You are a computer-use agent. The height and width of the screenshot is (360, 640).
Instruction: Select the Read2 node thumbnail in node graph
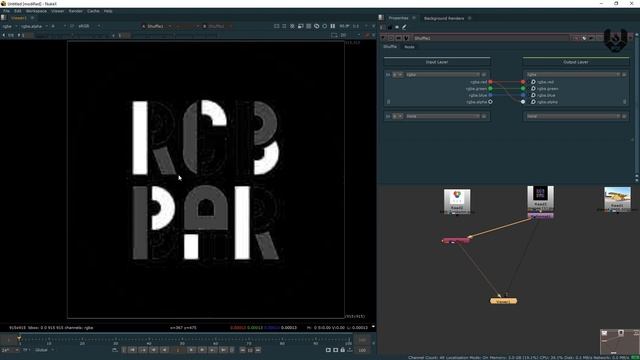457,200
